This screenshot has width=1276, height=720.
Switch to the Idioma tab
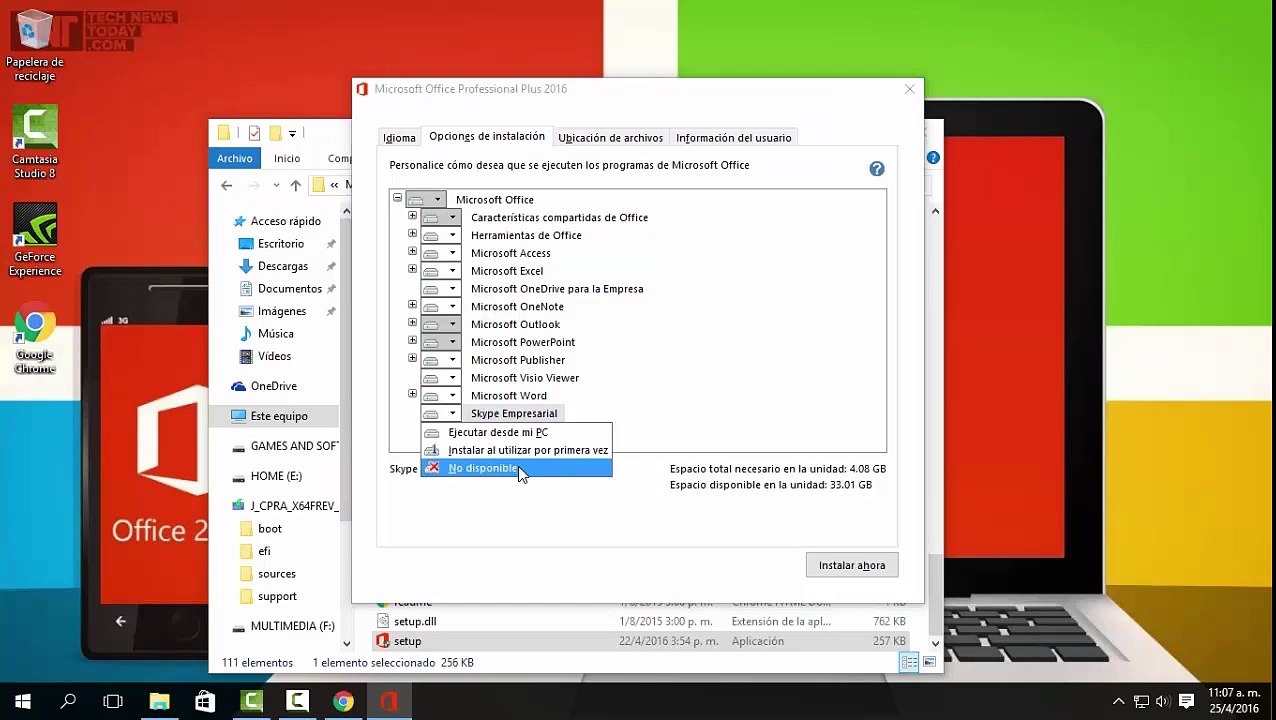pos(399,138)
